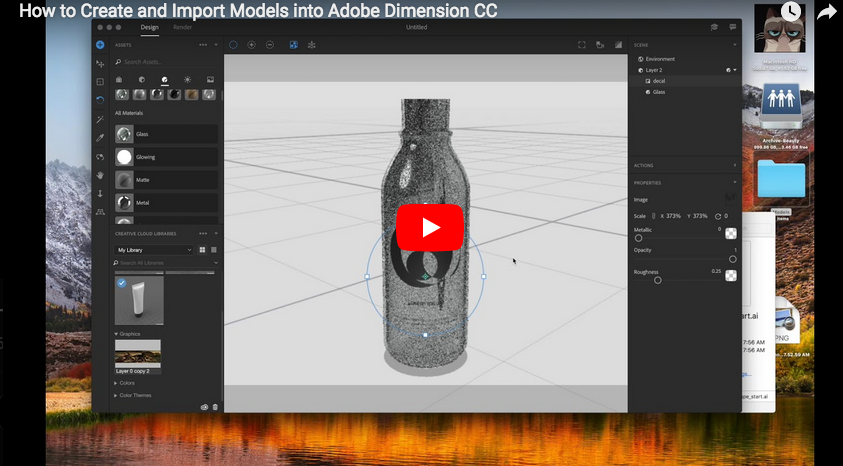Open the Design tab

(x=149, y=27)
